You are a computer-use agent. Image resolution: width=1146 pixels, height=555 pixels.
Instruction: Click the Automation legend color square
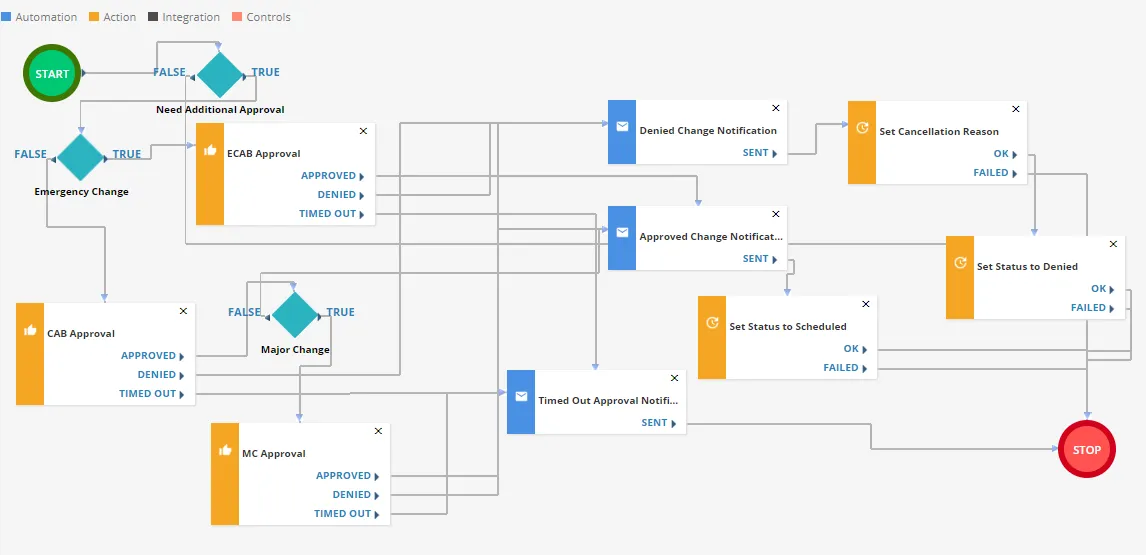(6, 16)
